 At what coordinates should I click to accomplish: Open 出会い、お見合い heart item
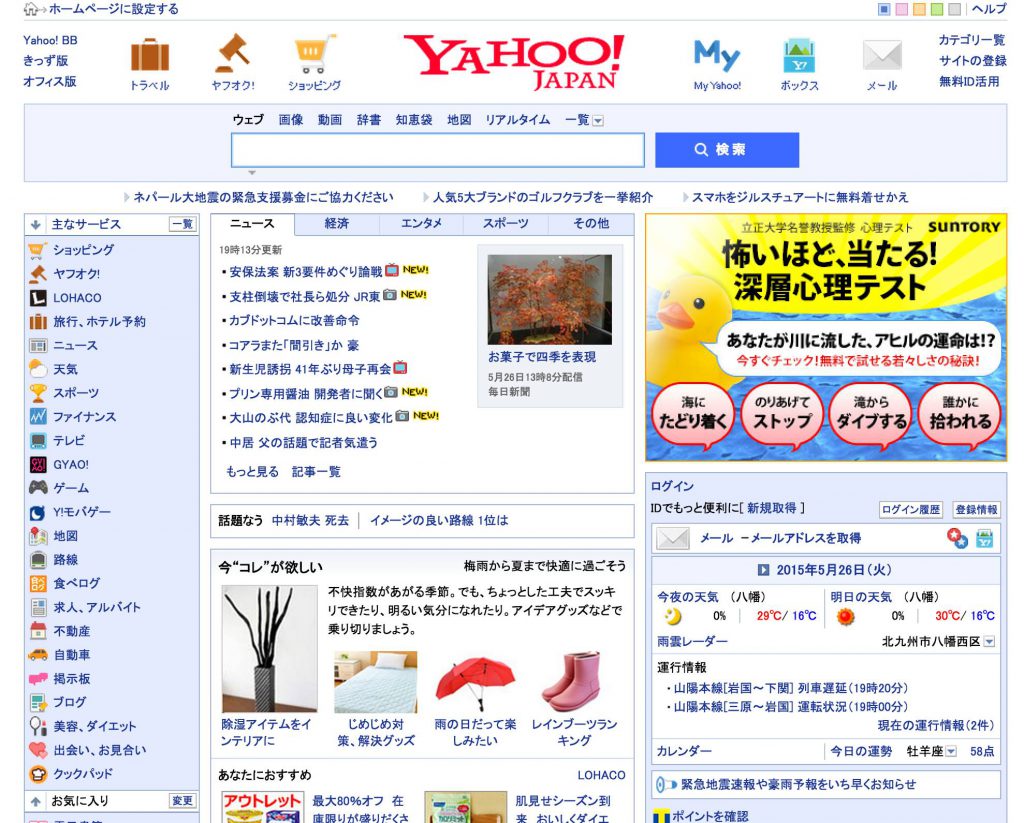click(x=100, y=750)
